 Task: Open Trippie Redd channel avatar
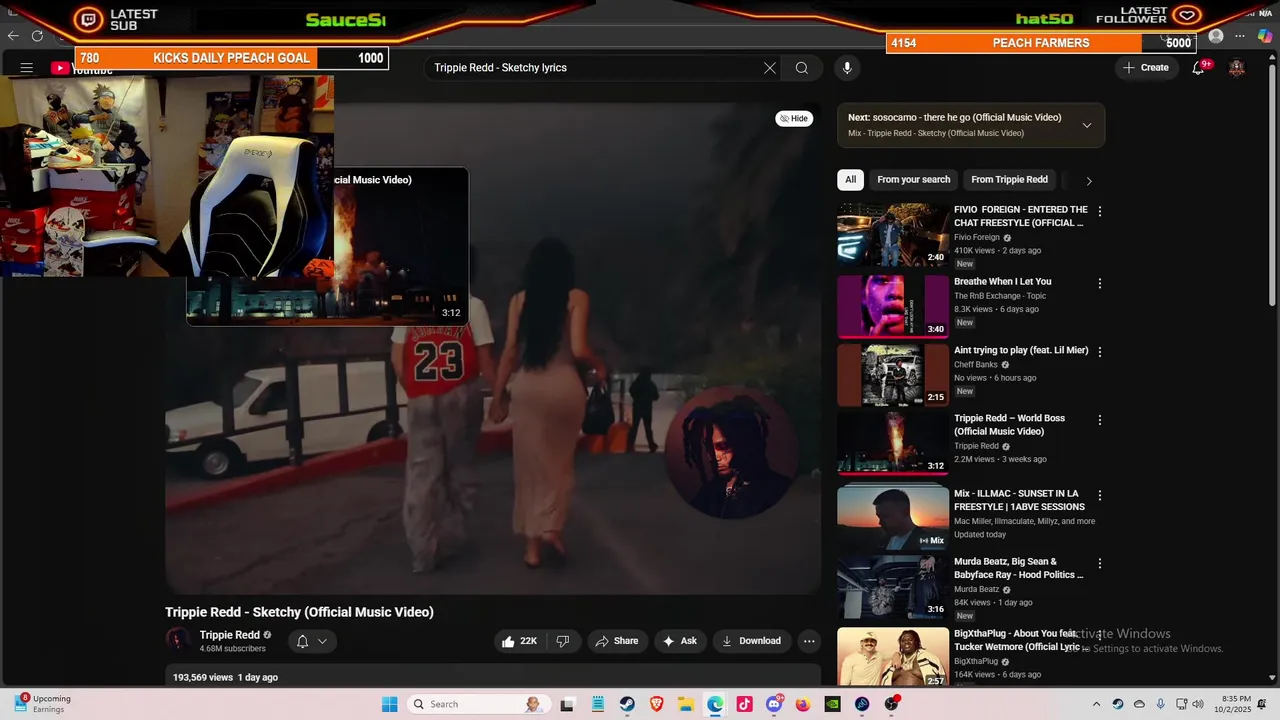(x=179, y=641)
